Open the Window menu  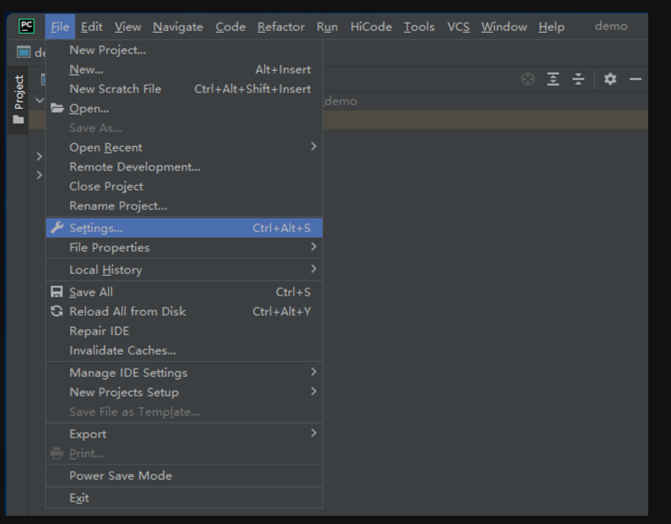pos(504,27)
